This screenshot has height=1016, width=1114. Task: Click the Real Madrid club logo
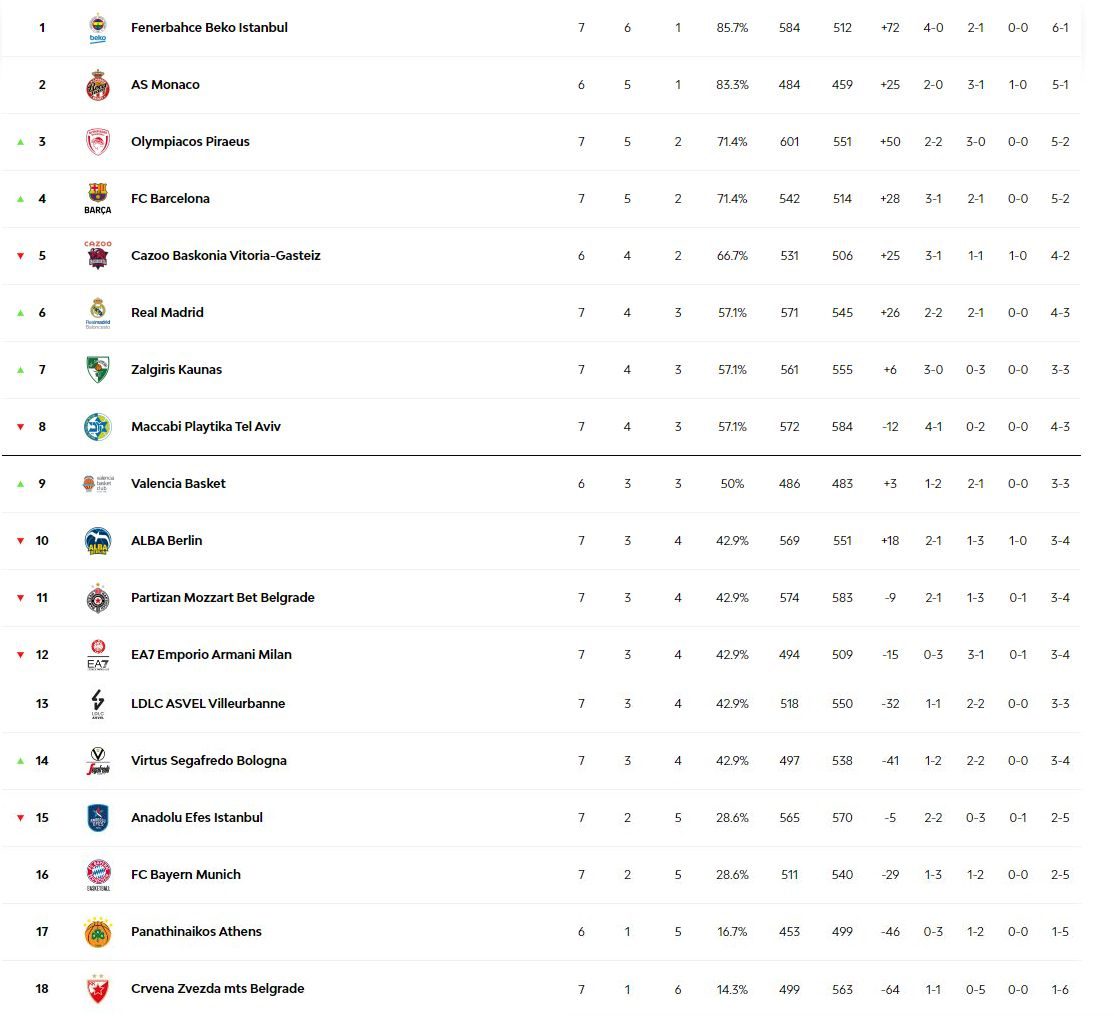98,313
